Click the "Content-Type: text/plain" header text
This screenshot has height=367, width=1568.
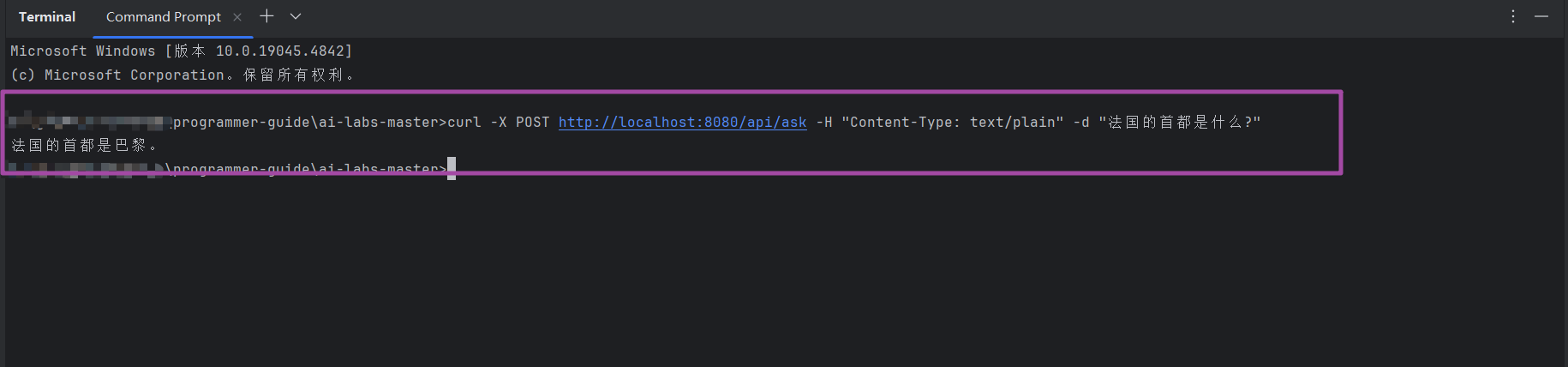pos(952,123)
